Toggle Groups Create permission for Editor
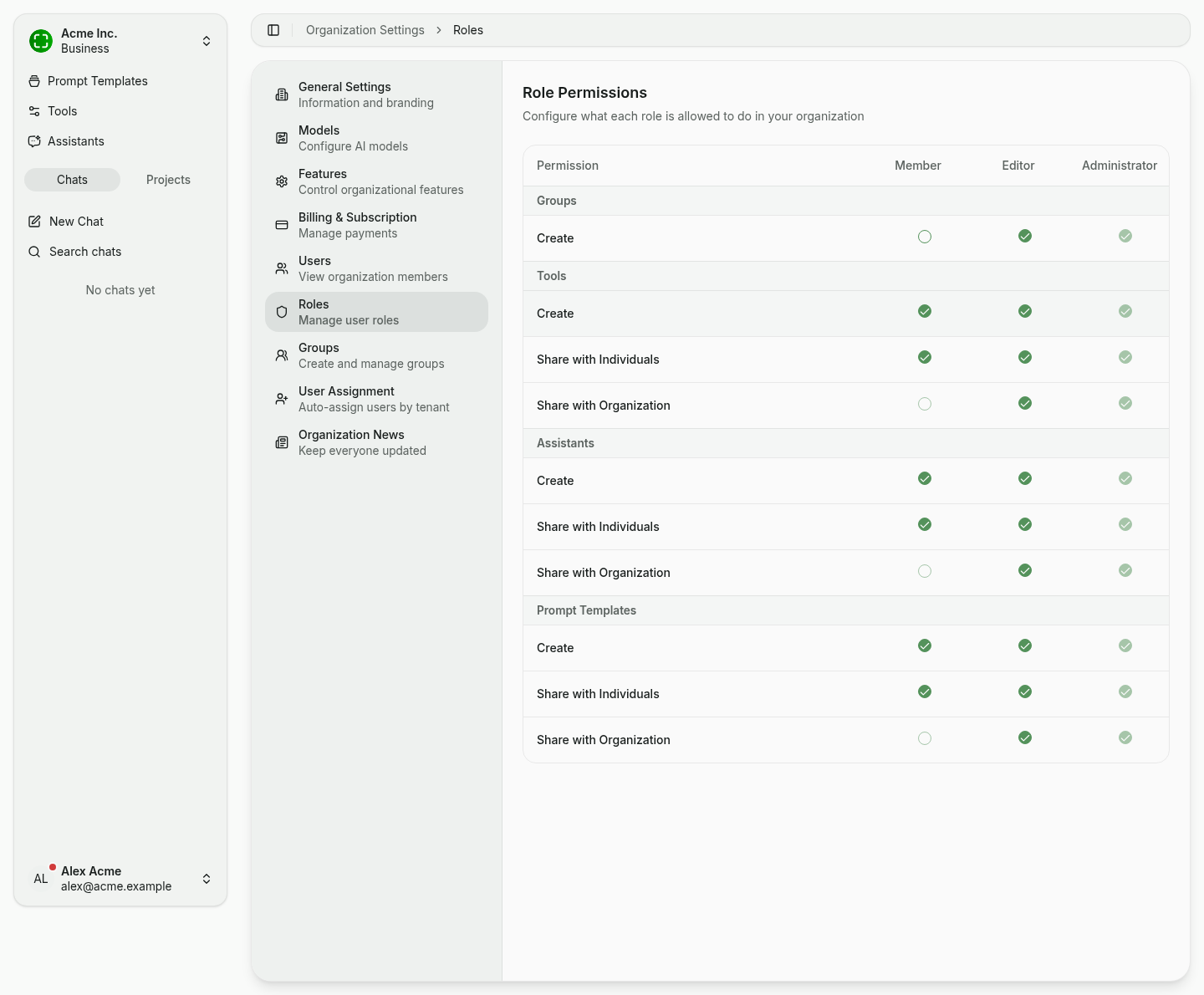 (x=1025, y=237)
